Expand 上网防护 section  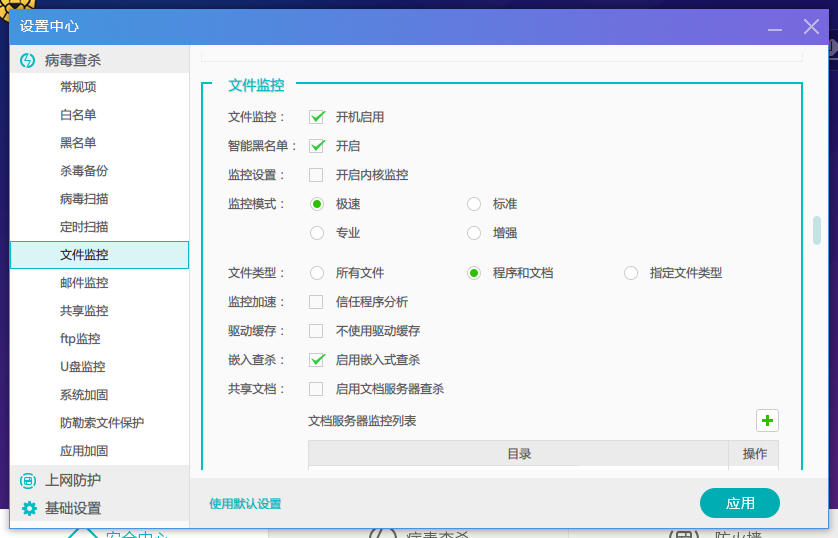point(72,480)
